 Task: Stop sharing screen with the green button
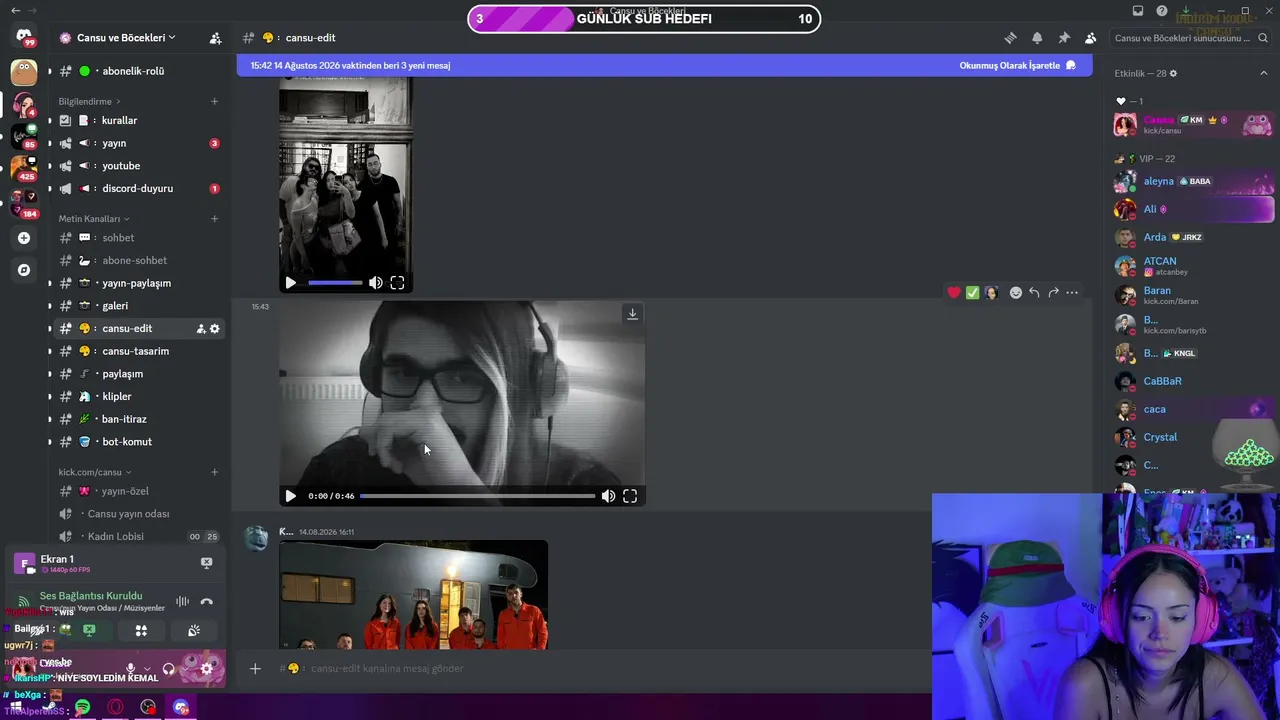pos(89,630)
